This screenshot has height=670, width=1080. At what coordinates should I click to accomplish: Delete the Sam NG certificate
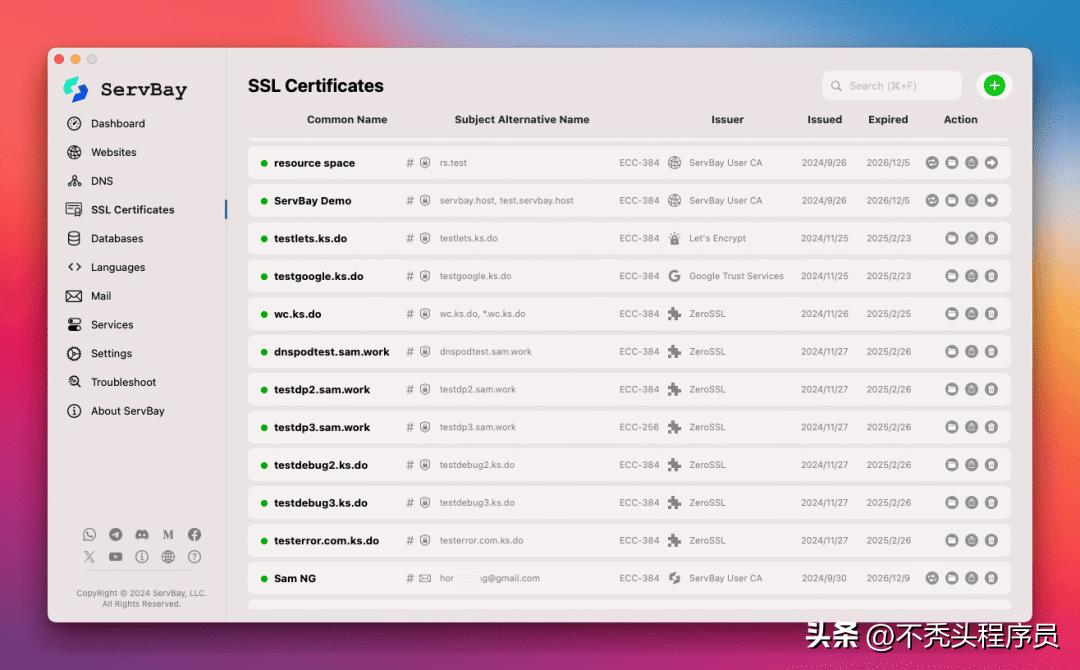click(x=991, y=578)
